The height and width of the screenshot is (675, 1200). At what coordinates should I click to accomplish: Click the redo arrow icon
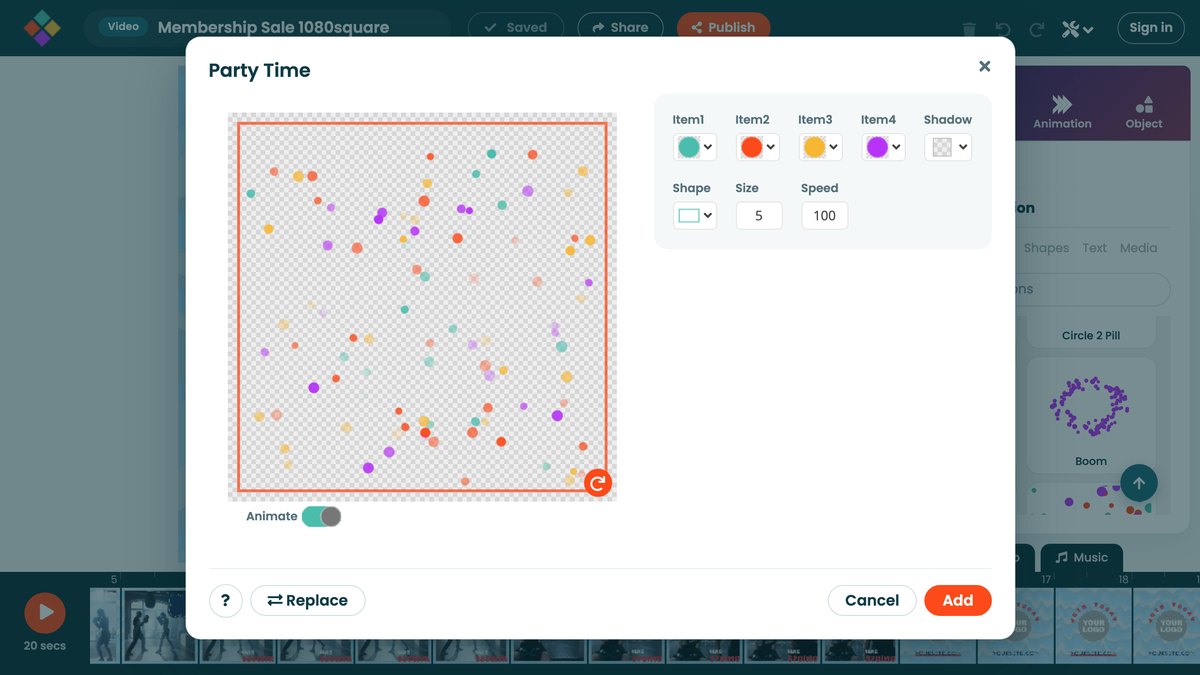1037,29
